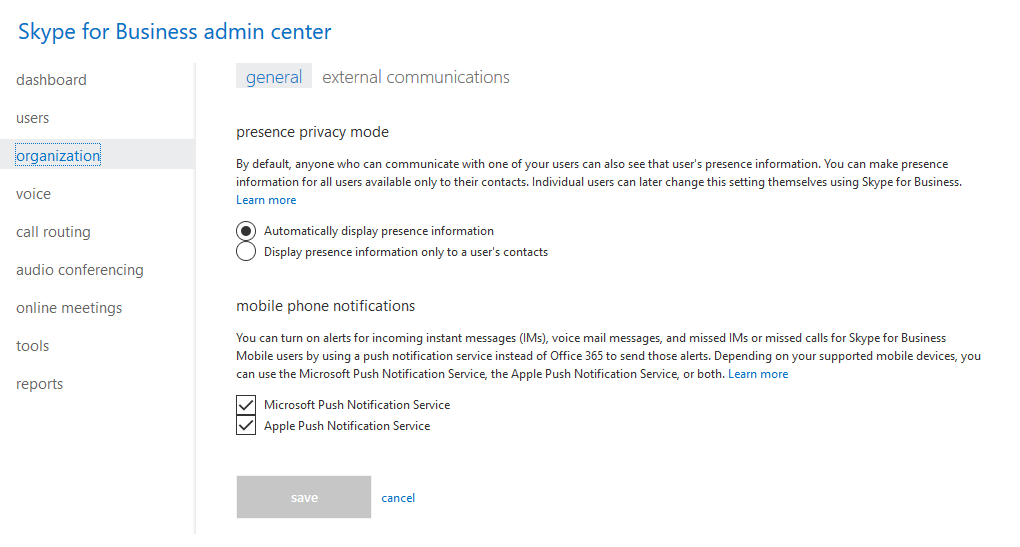1020x547 pixels.
Task: Open Learn more link for mobile notifications
Action: tap(758, 374)
